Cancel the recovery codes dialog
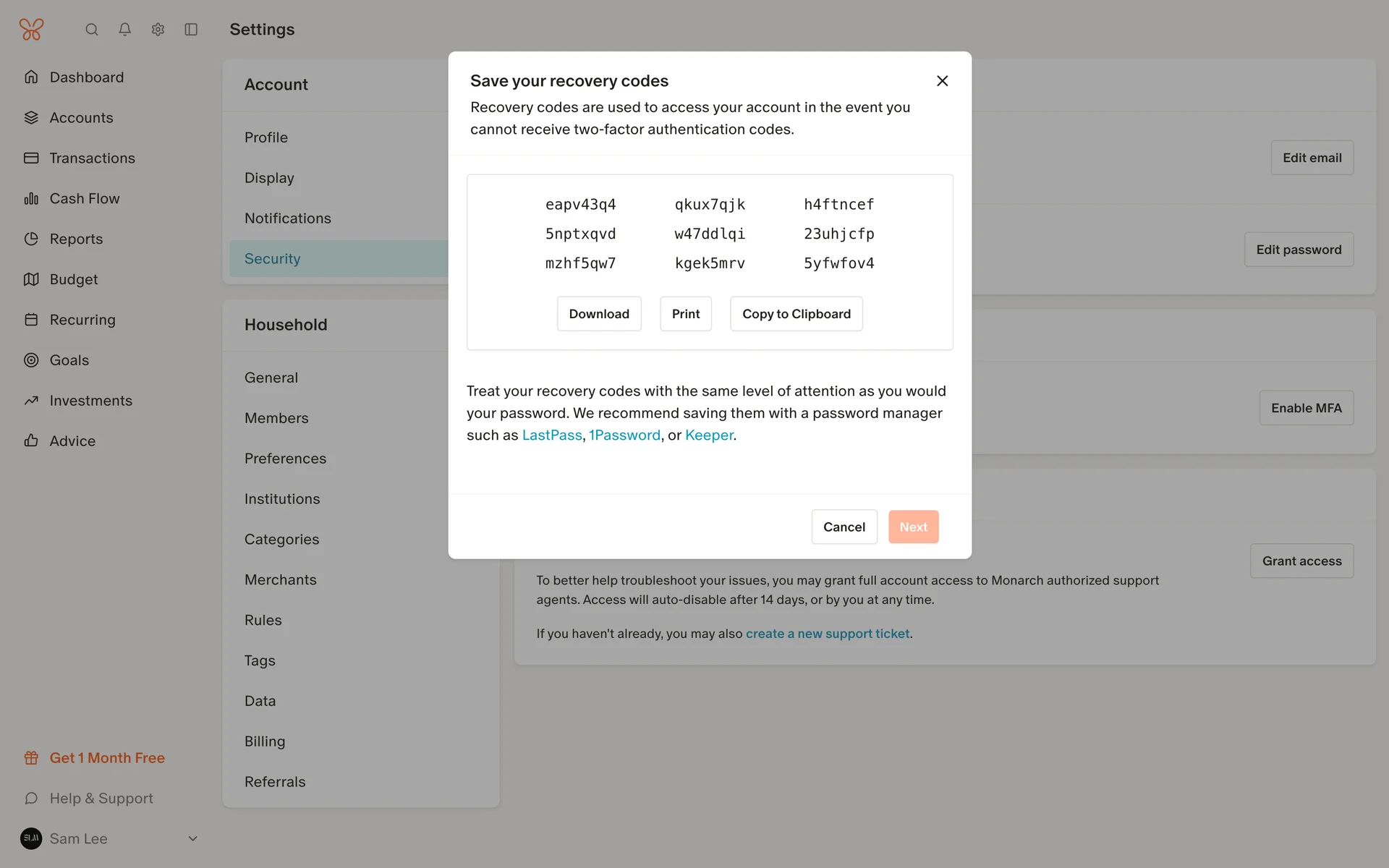Image resolution: width=1389 pixels, height=868 pixels. click(844, 527)
